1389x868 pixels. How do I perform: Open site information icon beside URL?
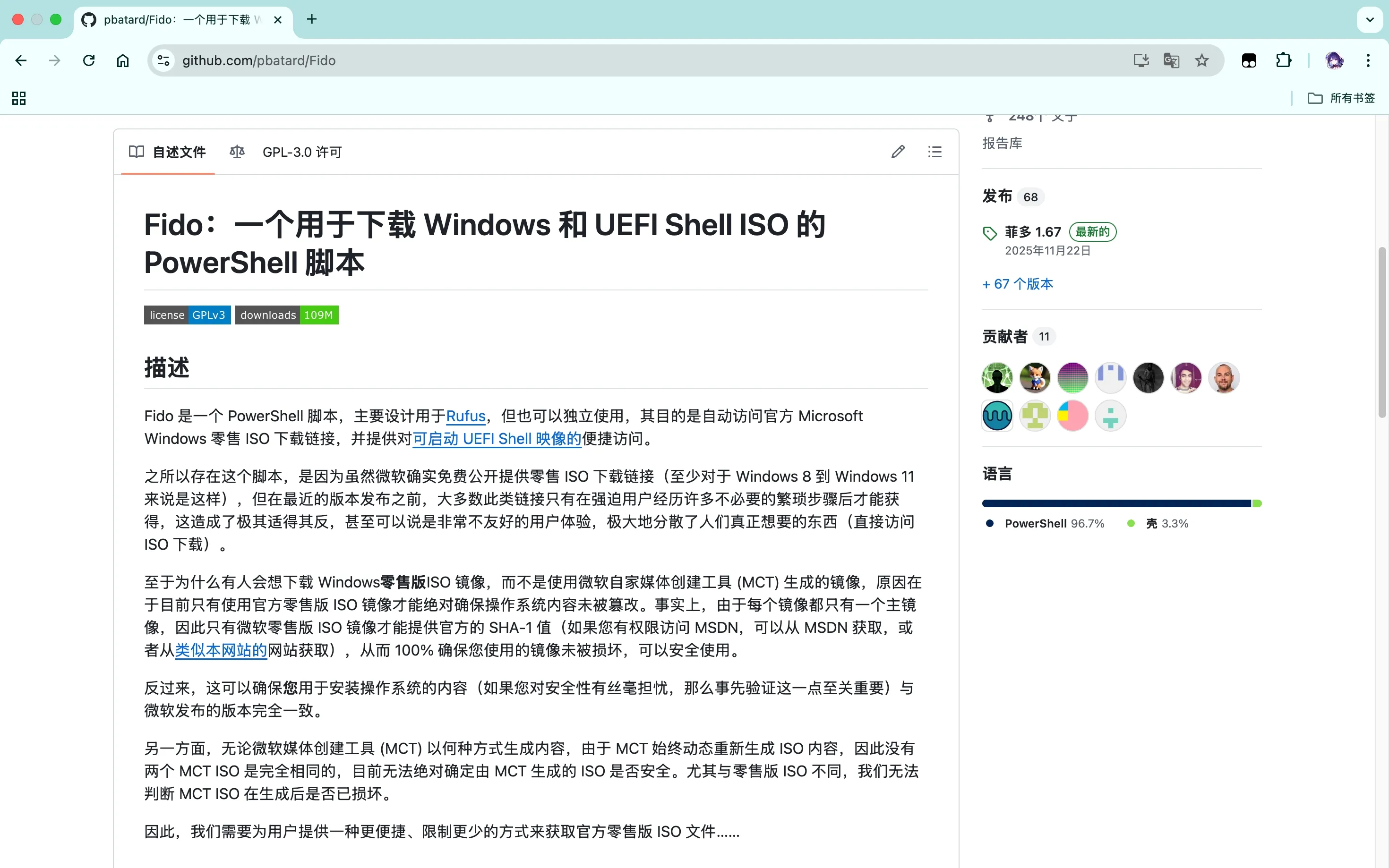(x=163, y=60)
